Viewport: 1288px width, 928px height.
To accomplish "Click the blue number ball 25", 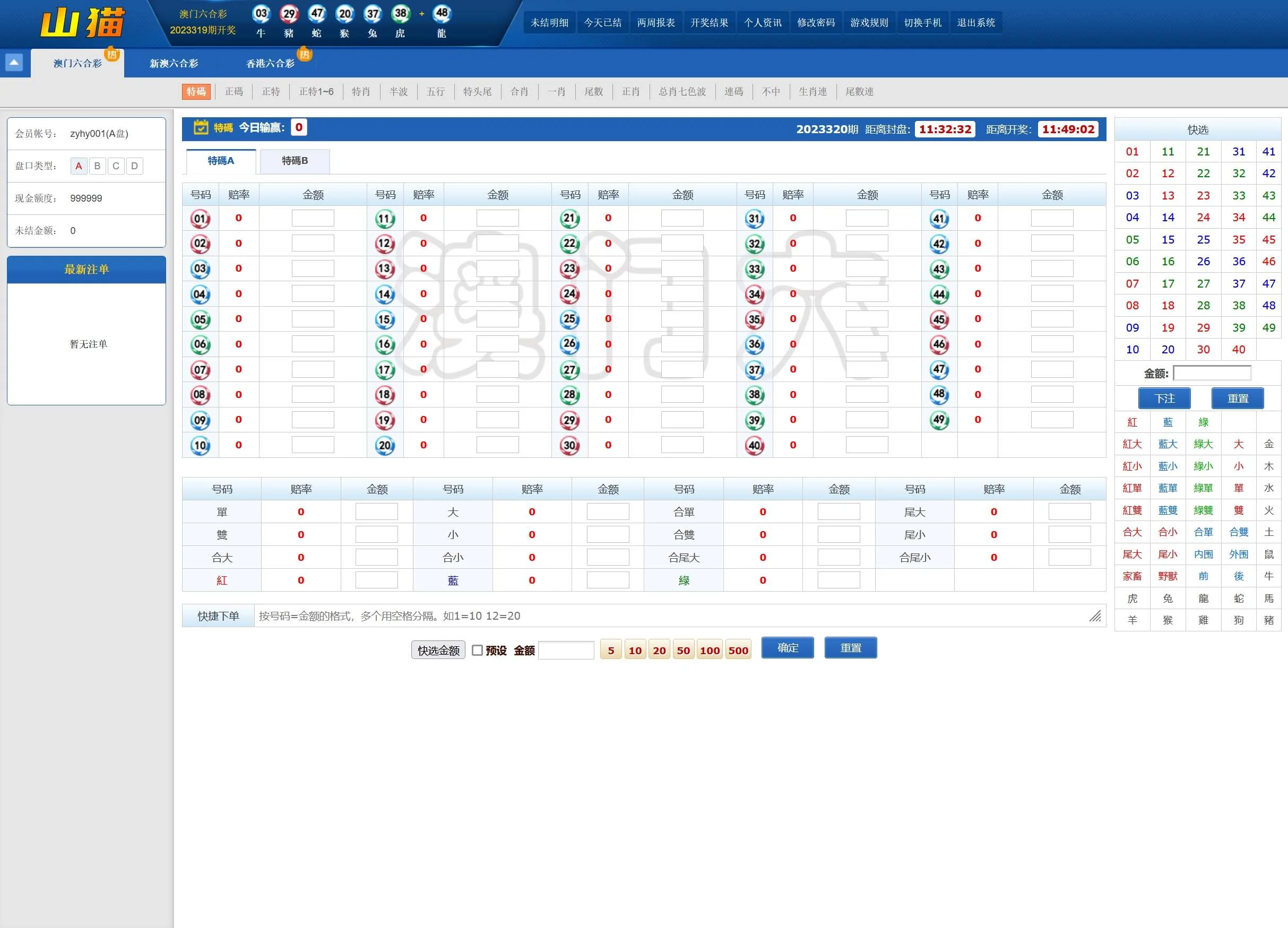I will (x=569, y=318).
